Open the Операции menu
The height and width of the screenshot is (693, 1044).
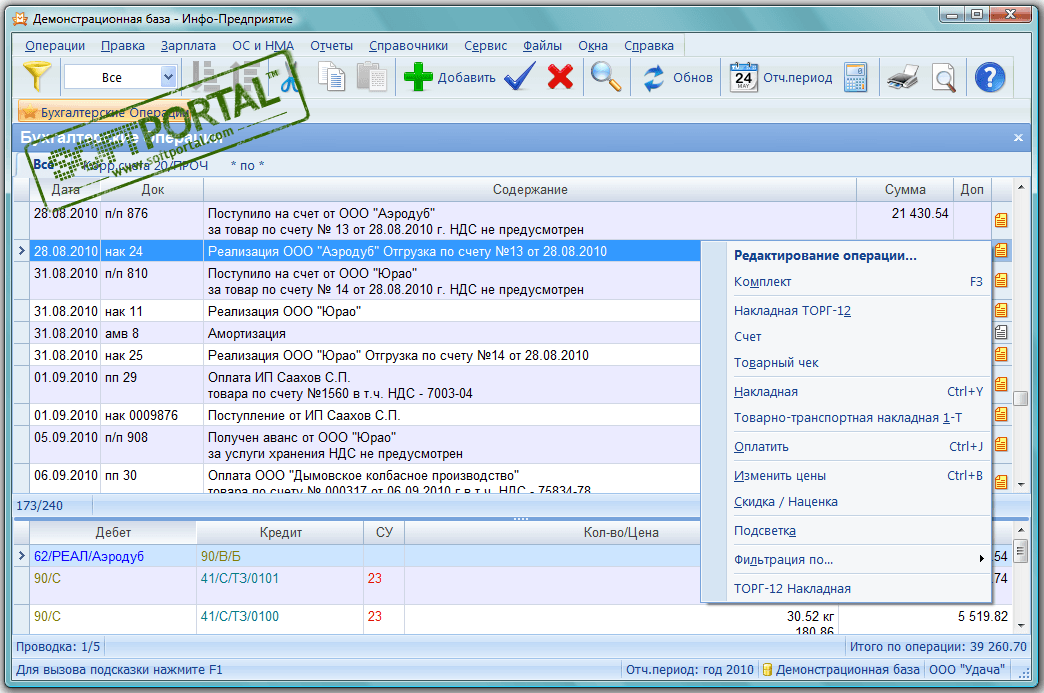click(55, 46)
